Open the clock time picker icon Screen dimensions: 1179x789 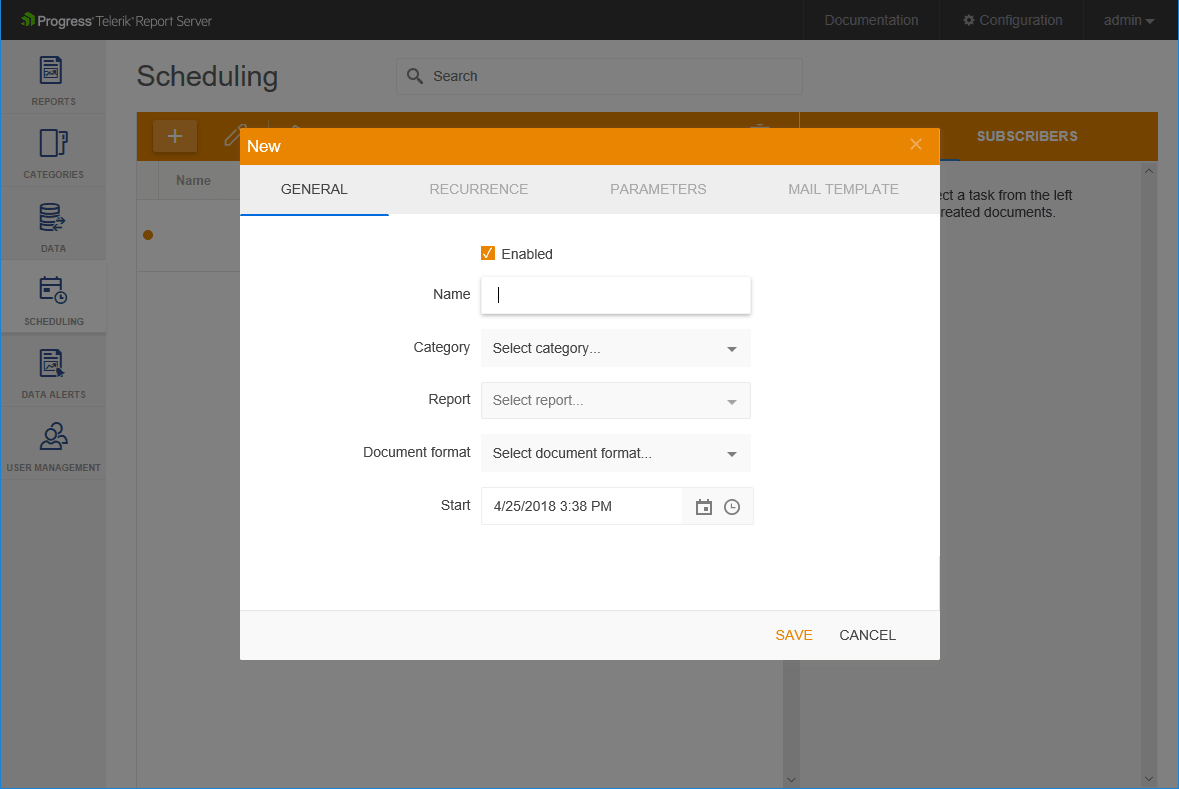pos(732,507)
